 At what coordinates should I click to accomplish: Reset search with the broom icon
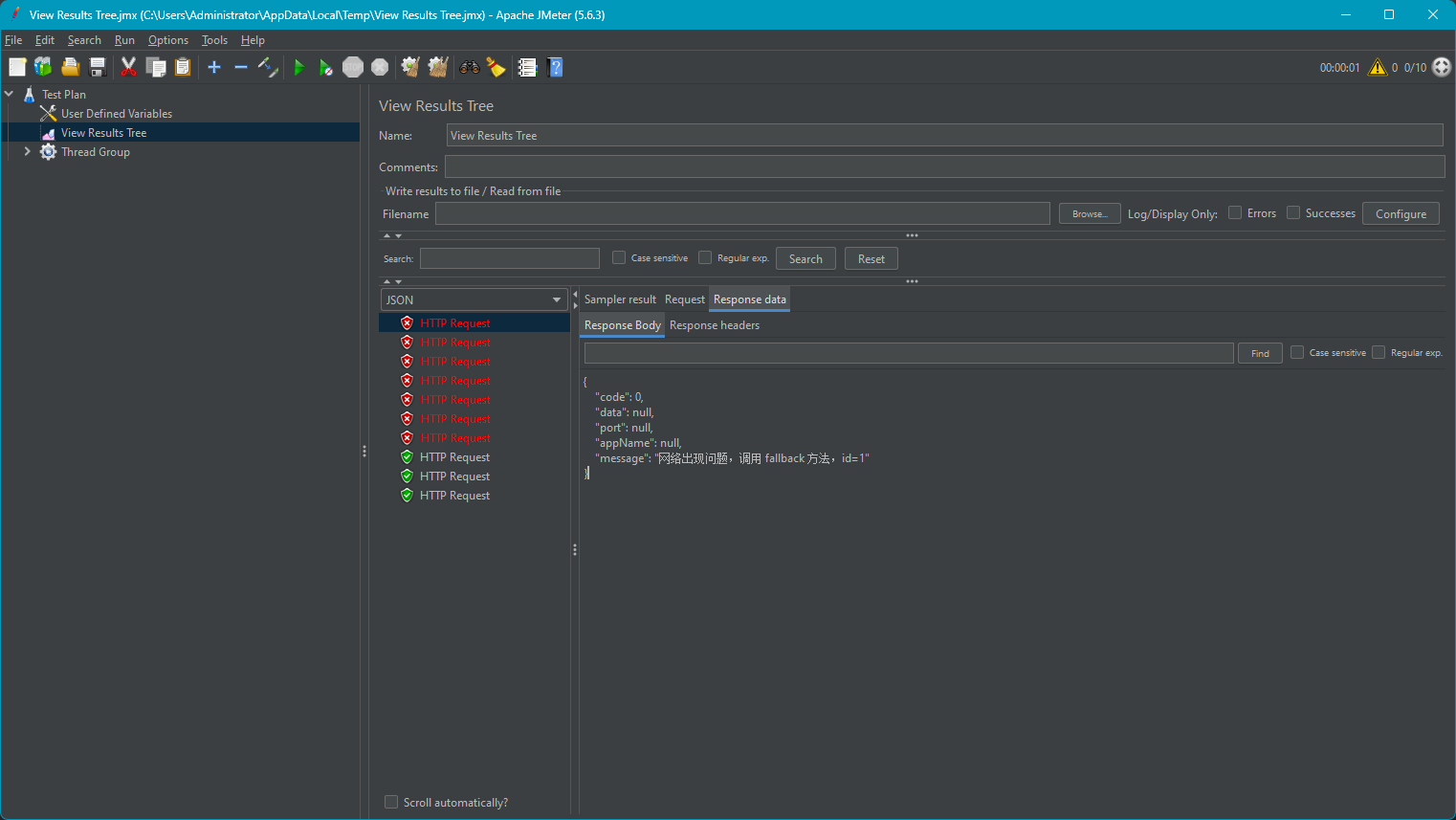[496, 67]
